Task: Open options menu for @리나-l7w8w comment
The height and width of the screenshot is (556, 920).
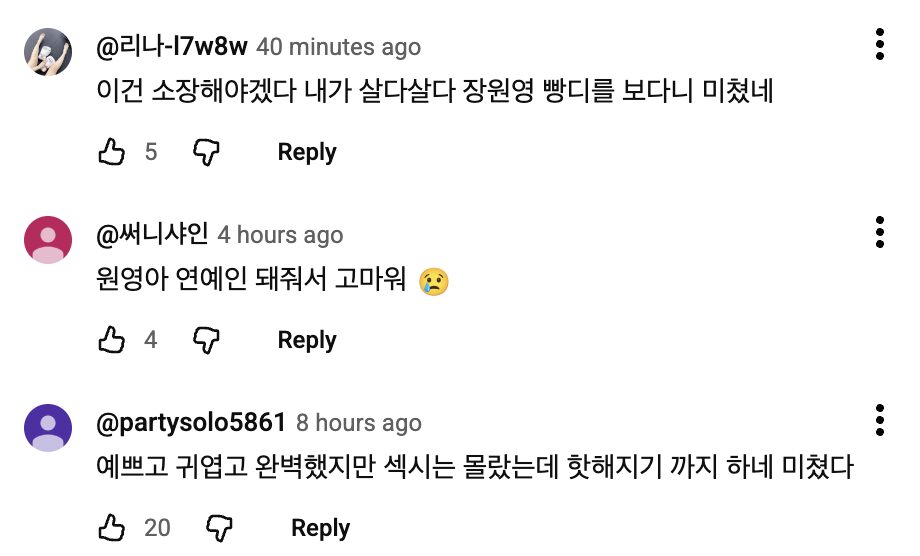Action: (879, 44)
